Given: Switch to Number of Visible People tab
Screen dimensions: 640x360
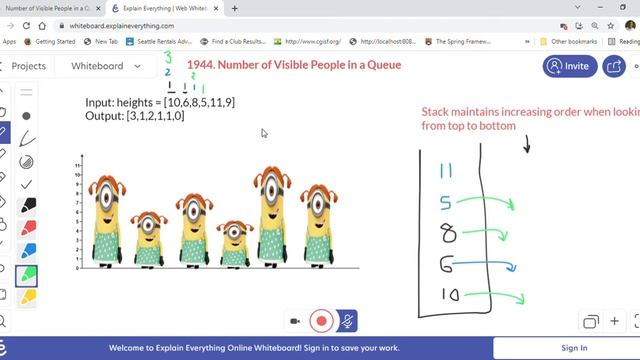Looking at the screenshot, I should click(x=47, y=9).
